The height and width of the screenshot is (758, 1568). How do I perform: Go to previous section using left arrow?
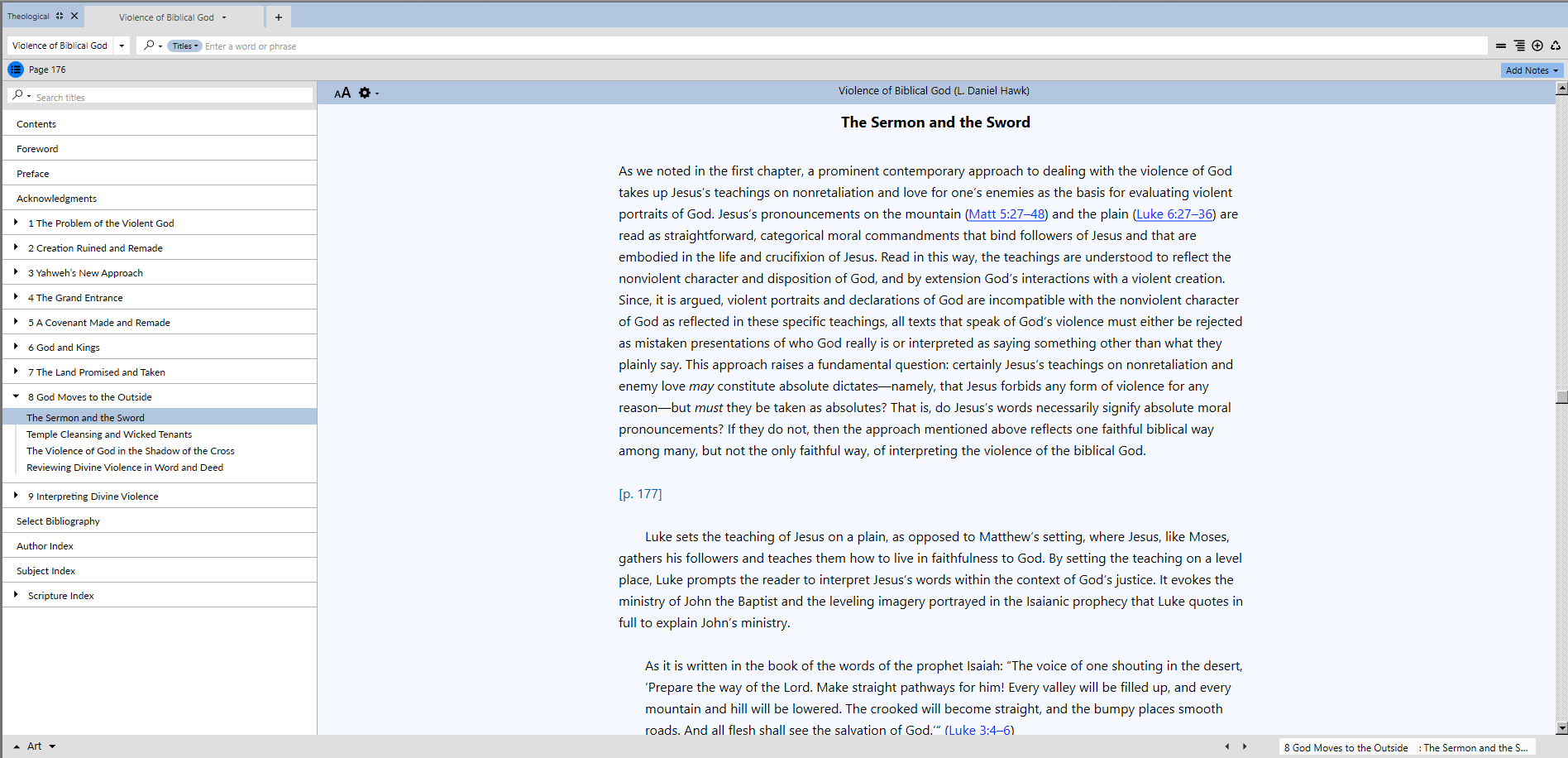tap(1226, 746)
